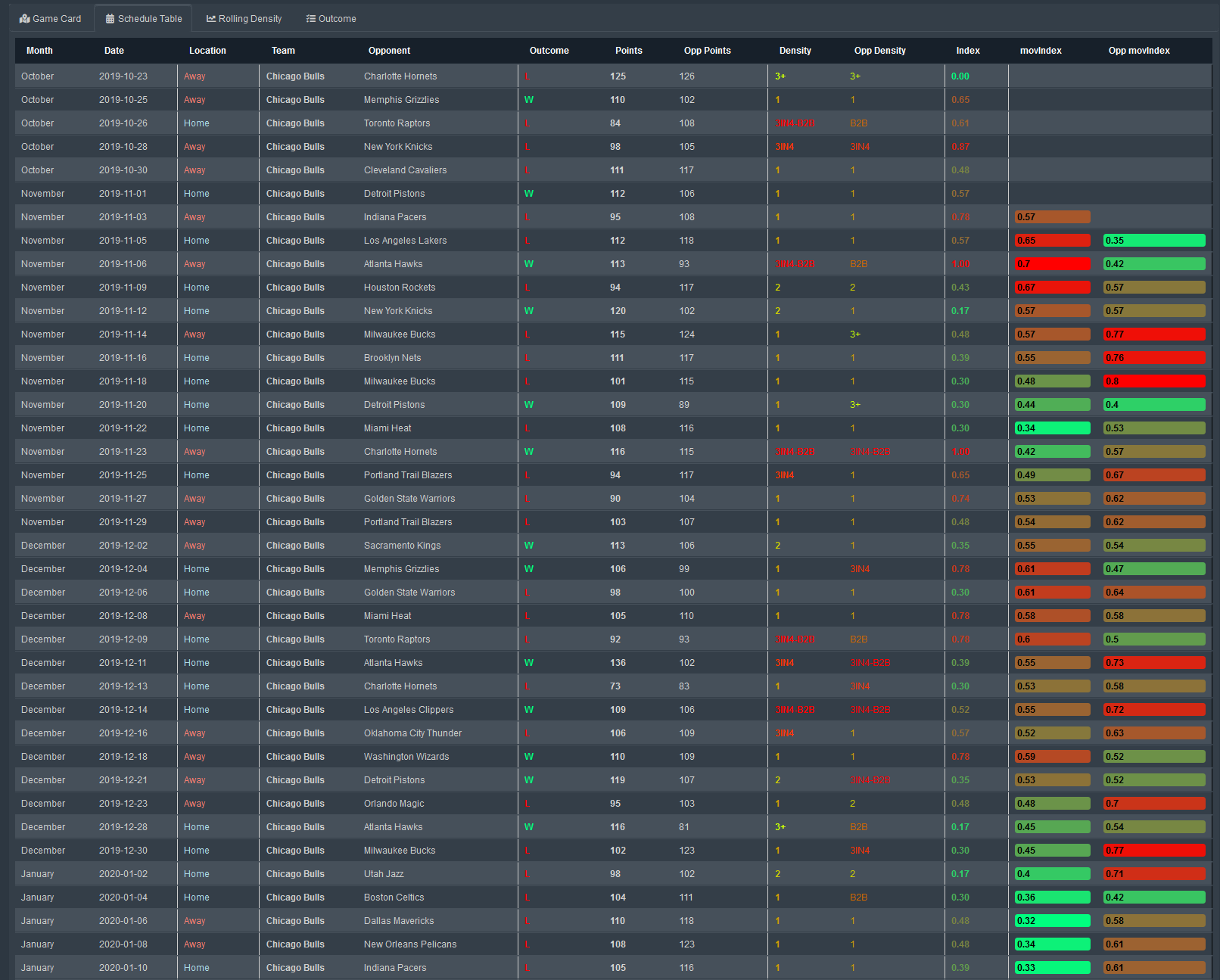Click opponent Oklahoma City Thunder
1220x980 pixels.
(412, 733)
